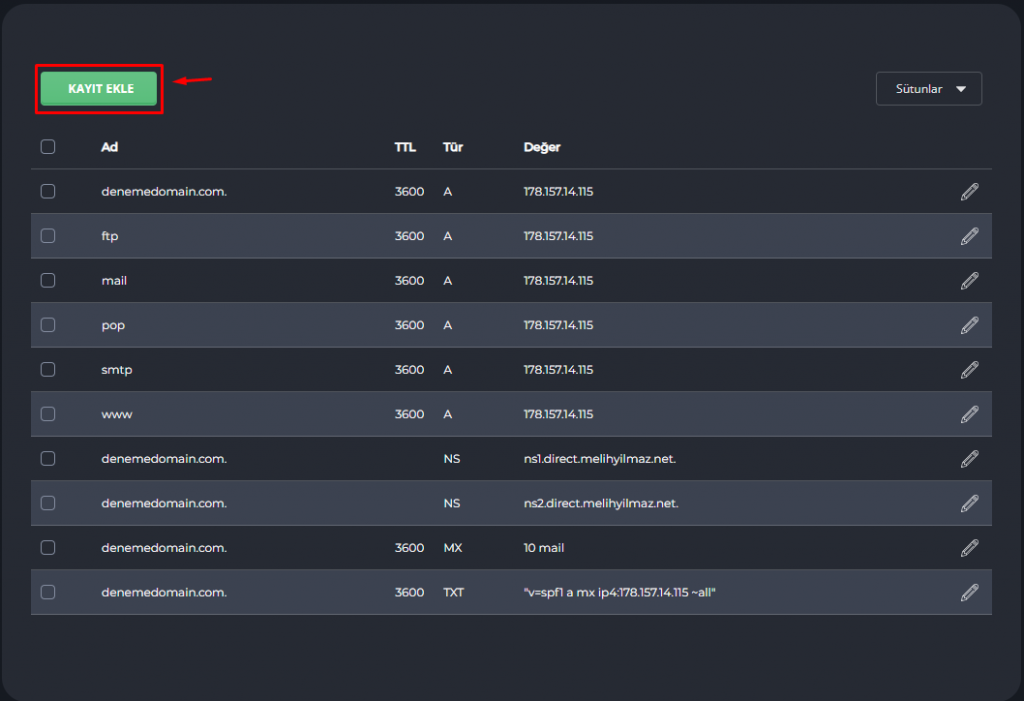The height and width of the screenshot is (701, 1024).
Task: Edit the mail A record
Action: 969,281
